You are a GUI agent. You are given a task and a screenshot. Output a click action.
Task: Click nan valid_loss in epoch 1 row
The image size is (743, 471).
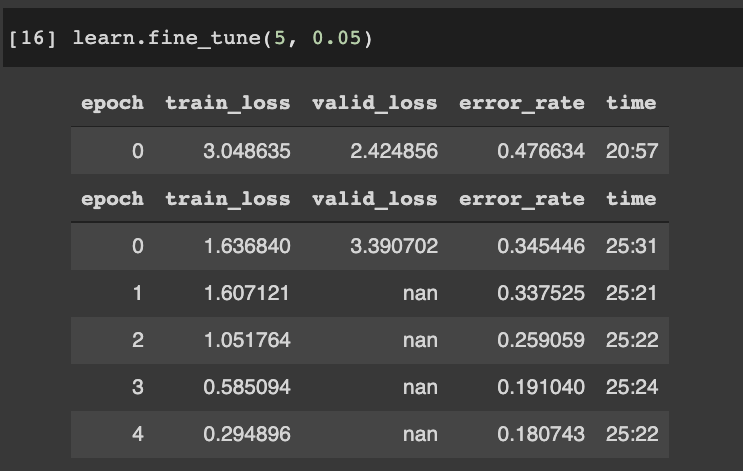[x=420, y=293]
